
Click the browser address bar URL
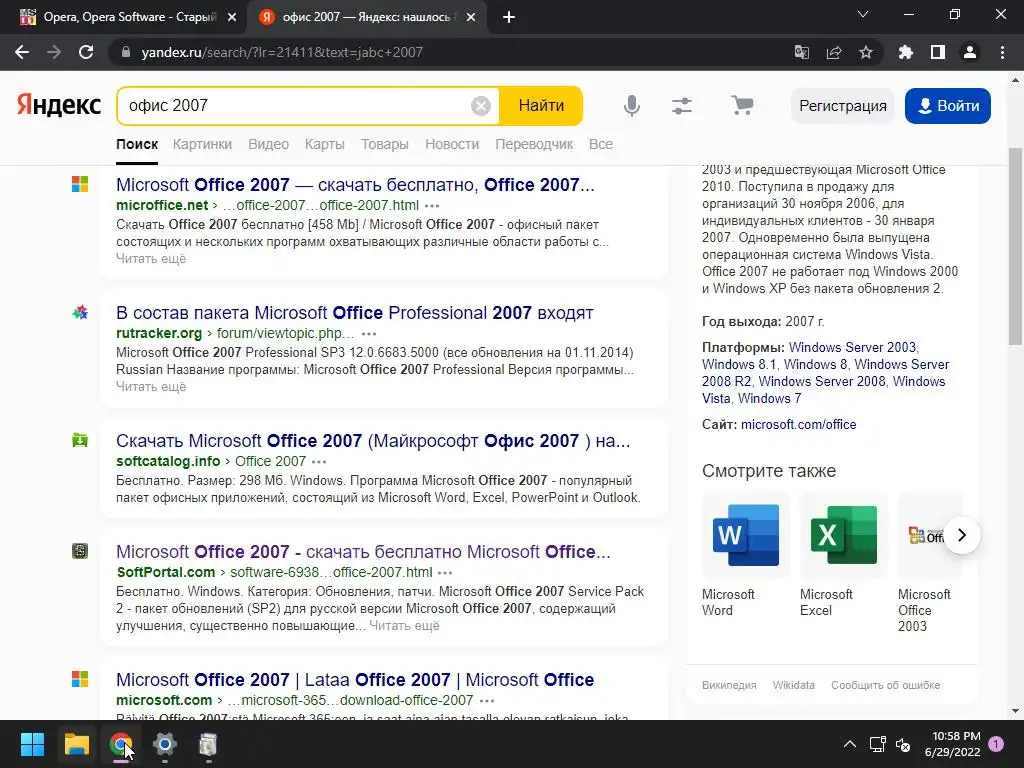281,52
